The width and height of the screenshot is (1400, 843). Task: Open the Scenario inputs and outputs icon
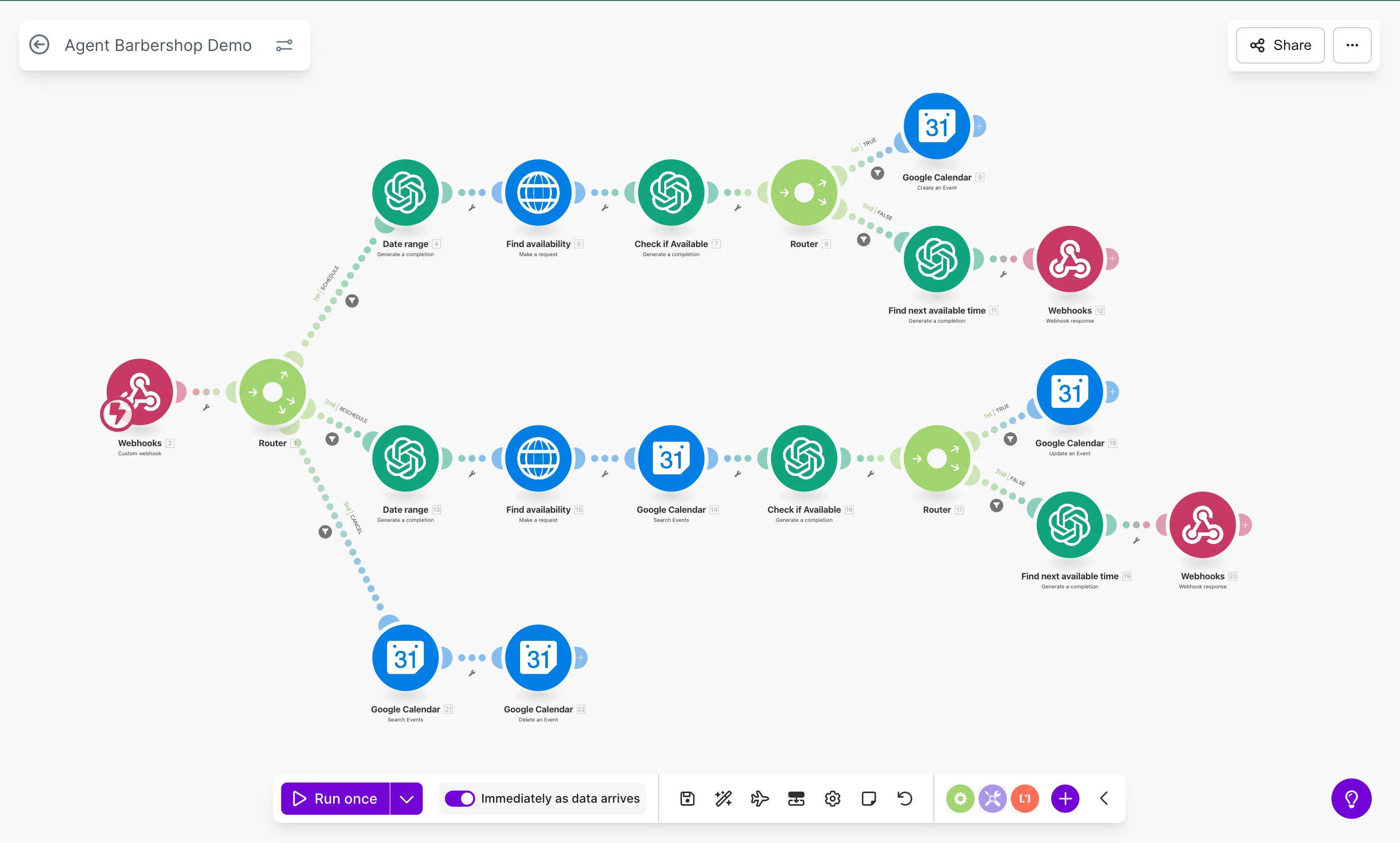(x=796, y=798)
